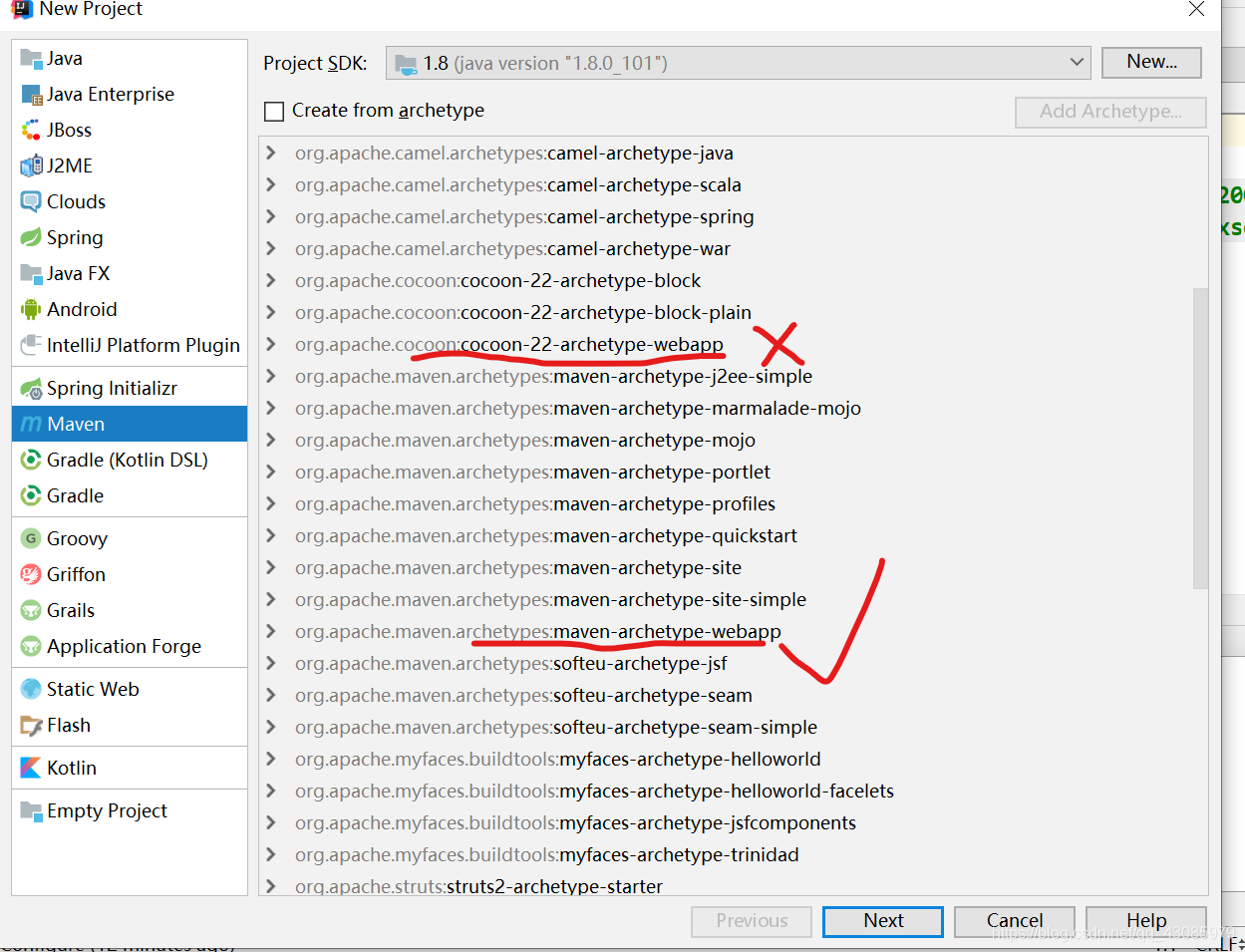The height and width of the screenshot is (952, 1245).
Task: Choose Static Web project type
Action: pyautogui.click(x=130, y=689)
